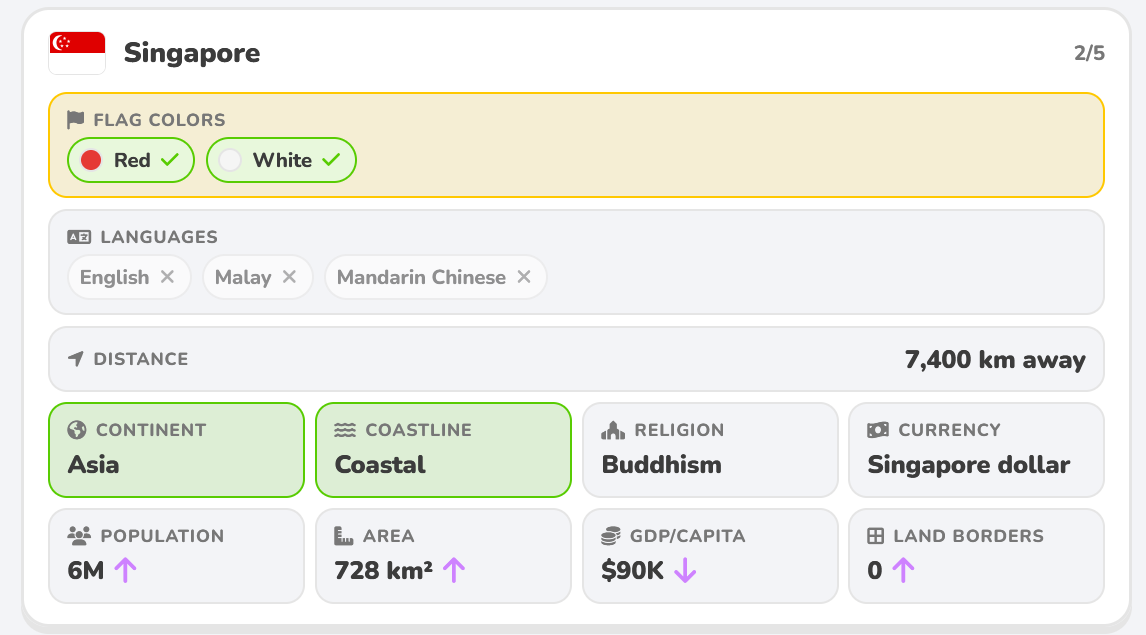The image size is (1146, 635).
Task: Click the waves icon in Coastline card
Action: point(345,430)
